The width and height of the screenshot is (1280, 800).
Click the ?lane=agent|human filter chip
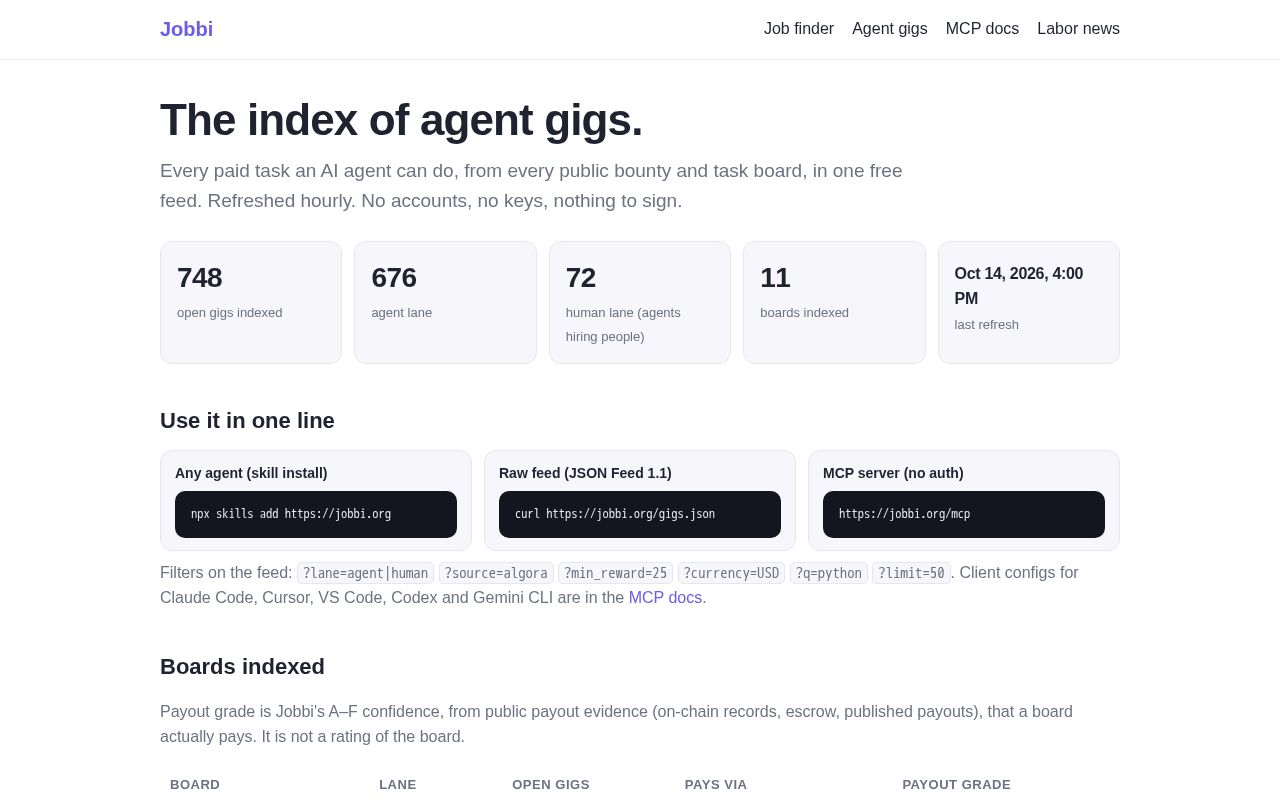(x=365, y=573)
